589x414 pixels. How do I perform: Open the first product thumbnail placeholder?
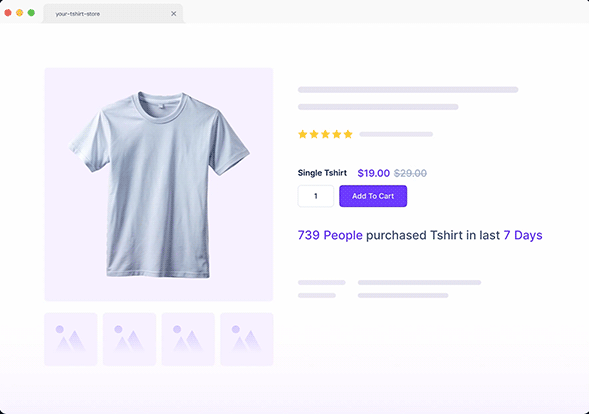tap(71, 339)
